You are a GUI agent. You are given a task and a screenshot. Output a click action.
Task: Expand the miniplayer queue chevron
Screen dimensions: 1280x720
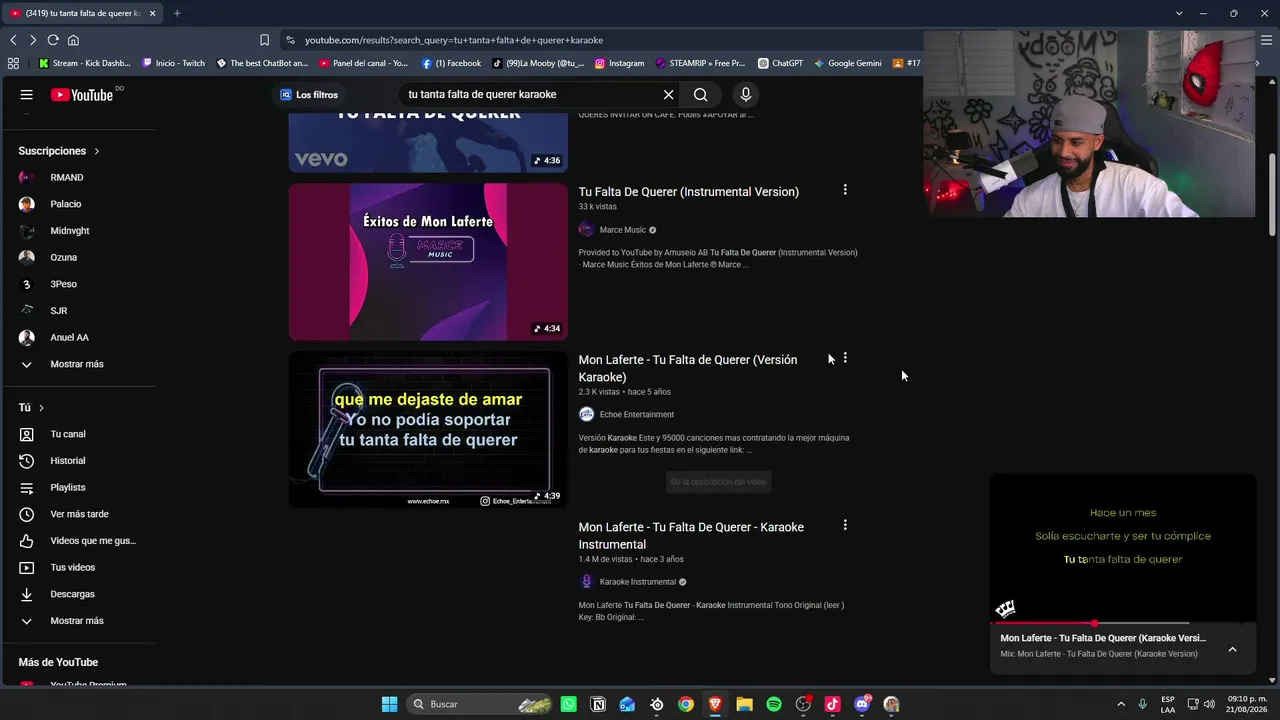click(1233, 649)
